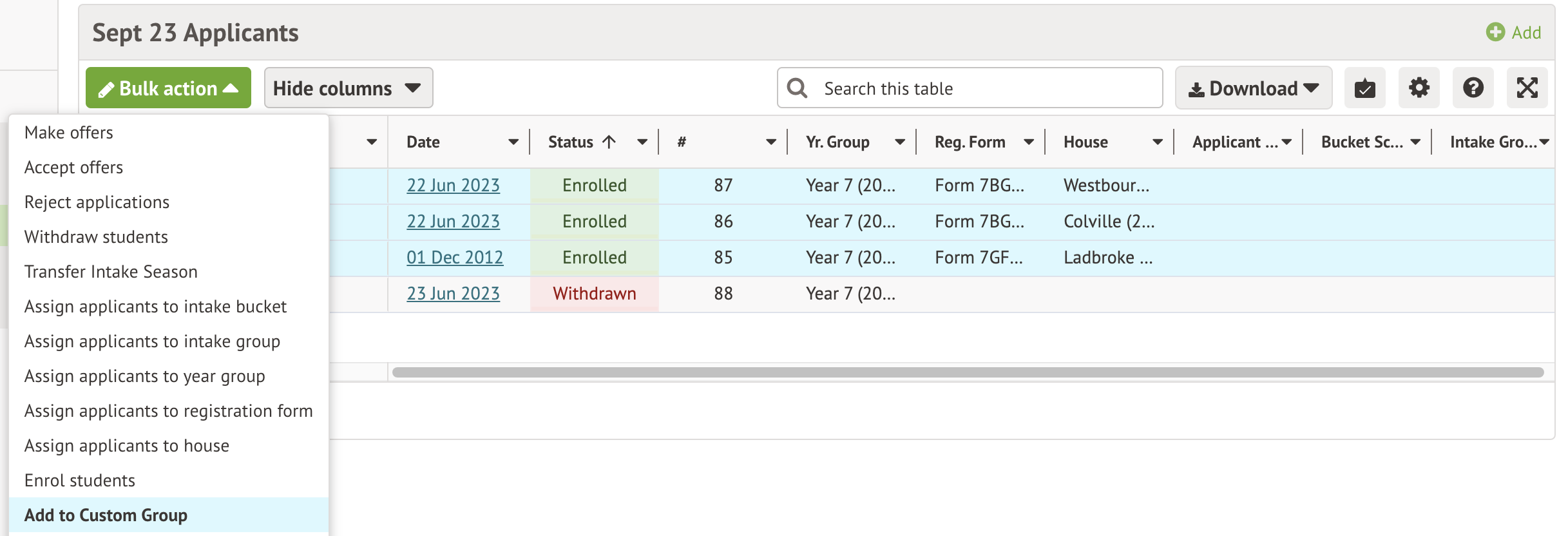Image resolution: width=1568 pixels, height=536 pixels.
Task: Click the calendar checkmark toolbar icon
Action: pyautogui.click(x=1364, y=88)
